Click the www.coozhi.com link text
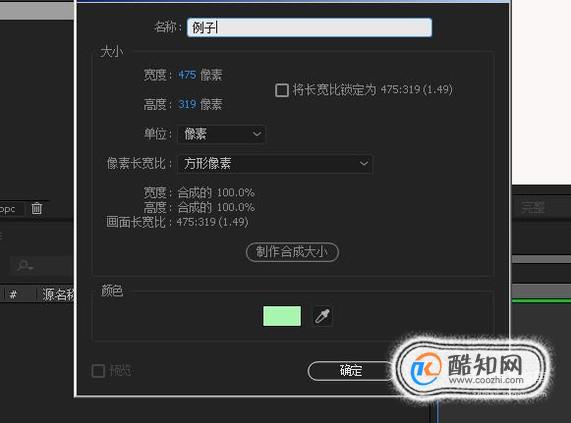571x423 pixels. (x=486, y=380)
